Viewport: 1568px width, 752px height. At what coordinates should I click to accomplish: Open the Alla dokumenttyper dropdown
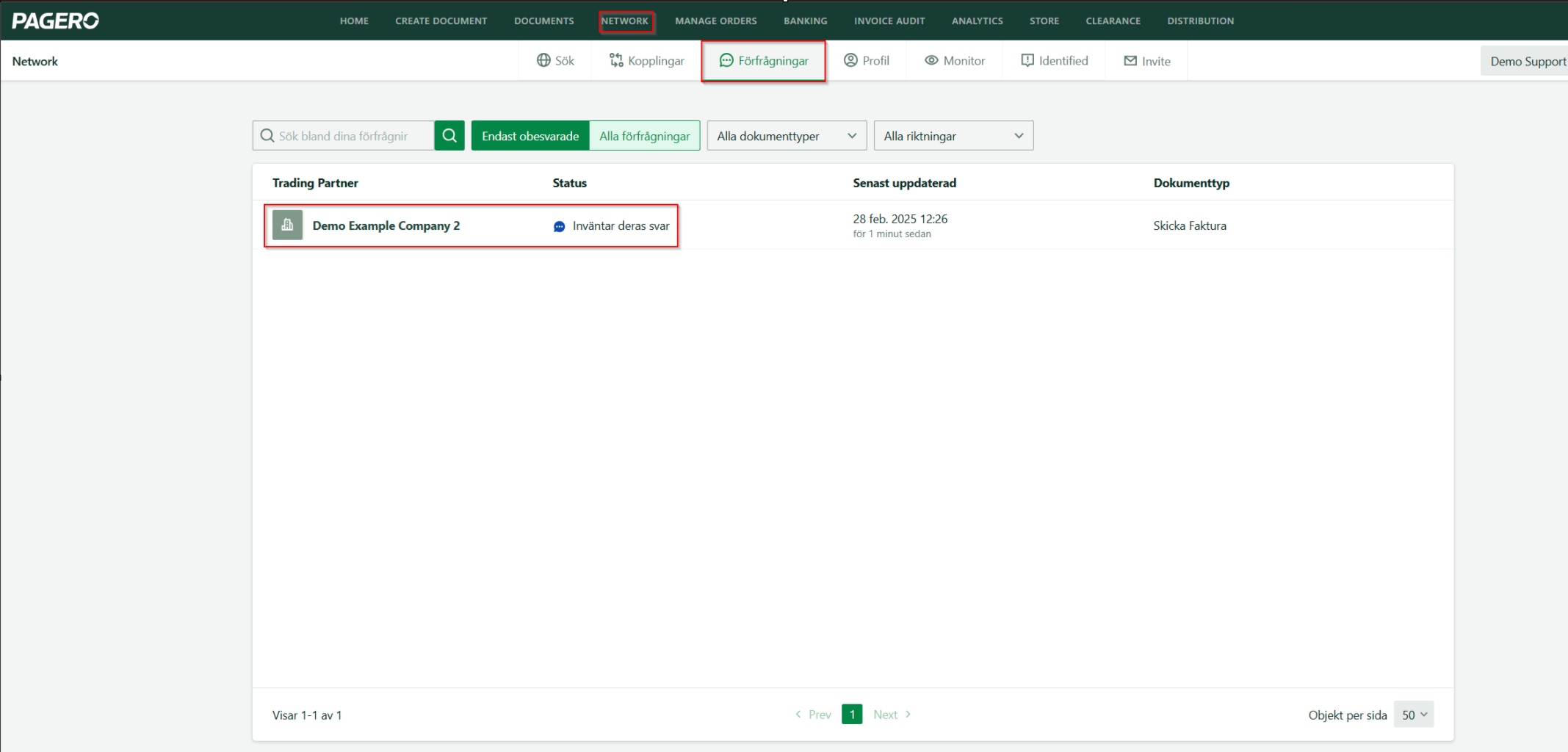[x=787, y=136]
